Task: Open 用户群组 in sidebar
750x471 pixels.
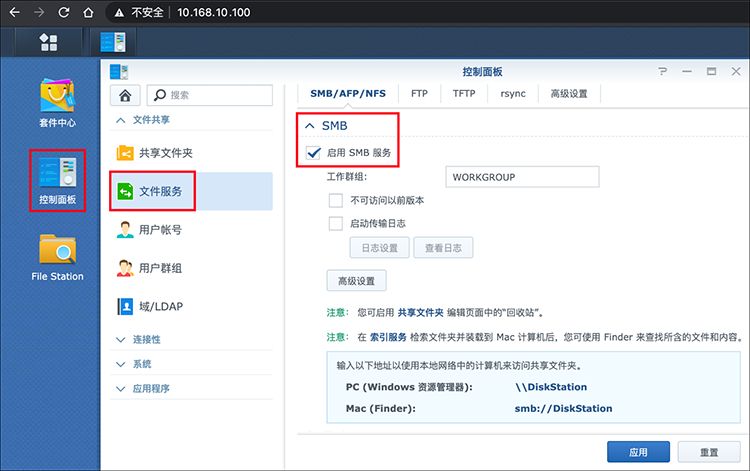Action: [x=191, y=268]
